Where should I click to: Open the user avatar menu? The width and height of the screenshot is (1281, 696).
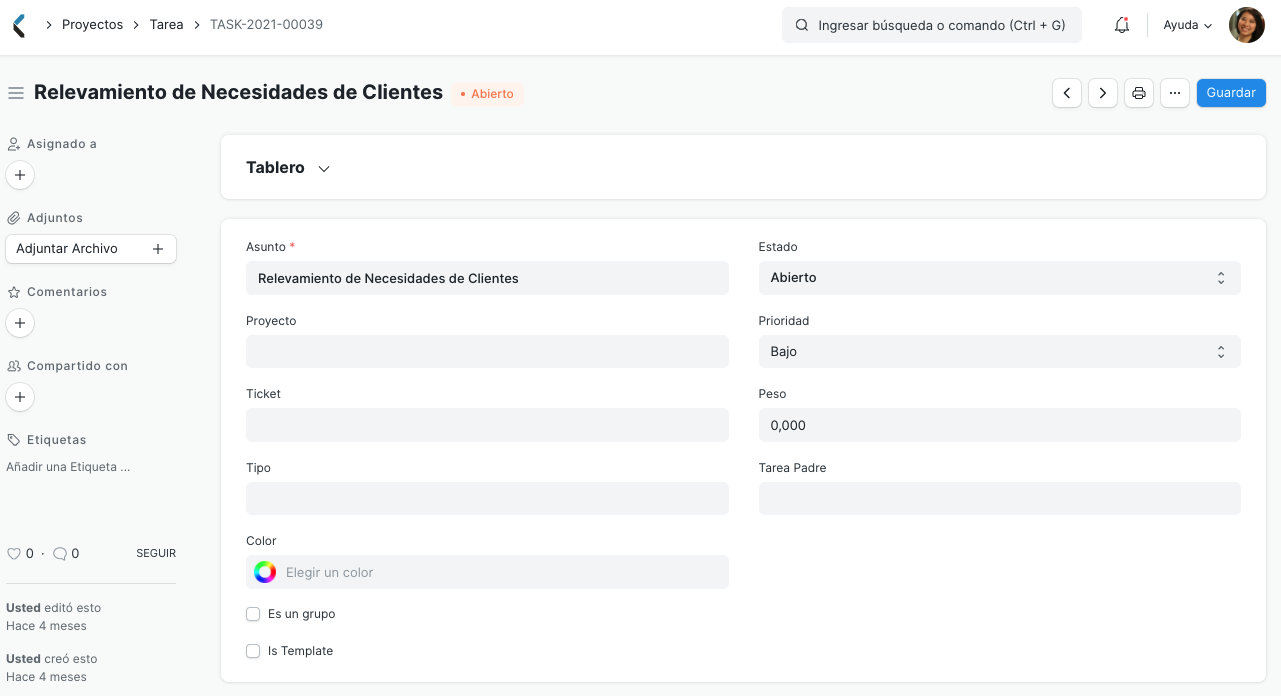click(x=1246, y=25)
